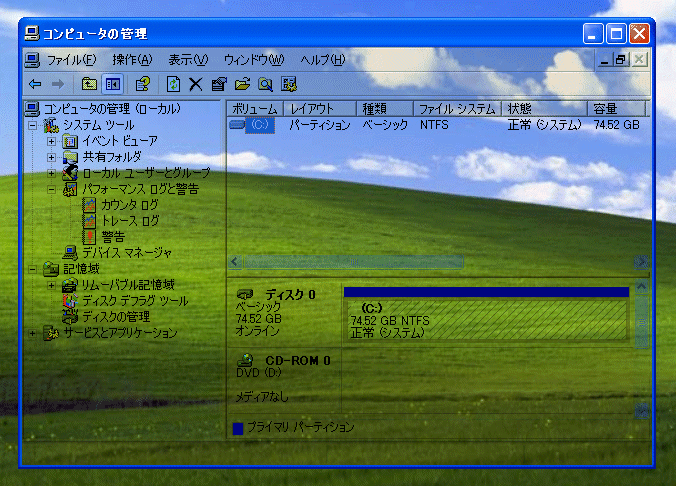
Task: Click the リムーバブル記憶域 icon
Action: pos(70,285)
